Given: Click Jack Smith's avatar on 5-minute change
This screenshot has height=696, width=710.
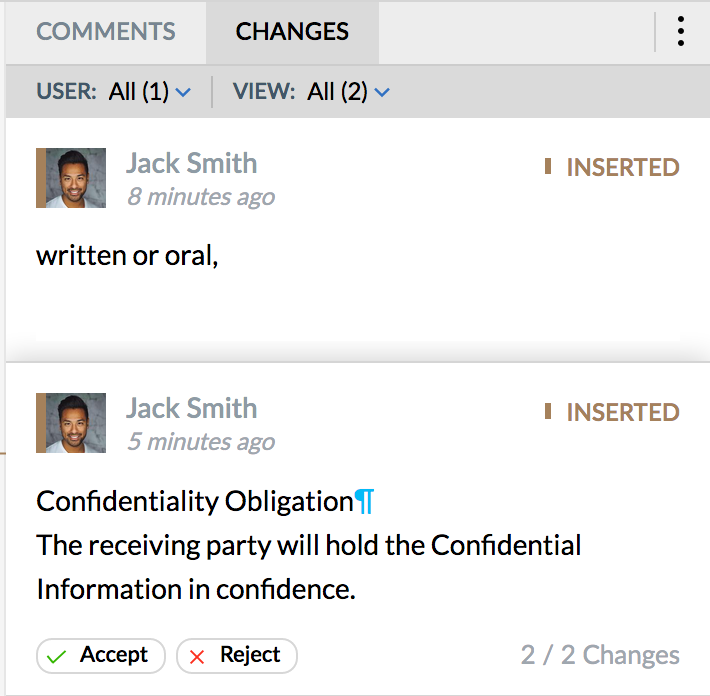Looking at the screenshot, I should click(71, 423).
